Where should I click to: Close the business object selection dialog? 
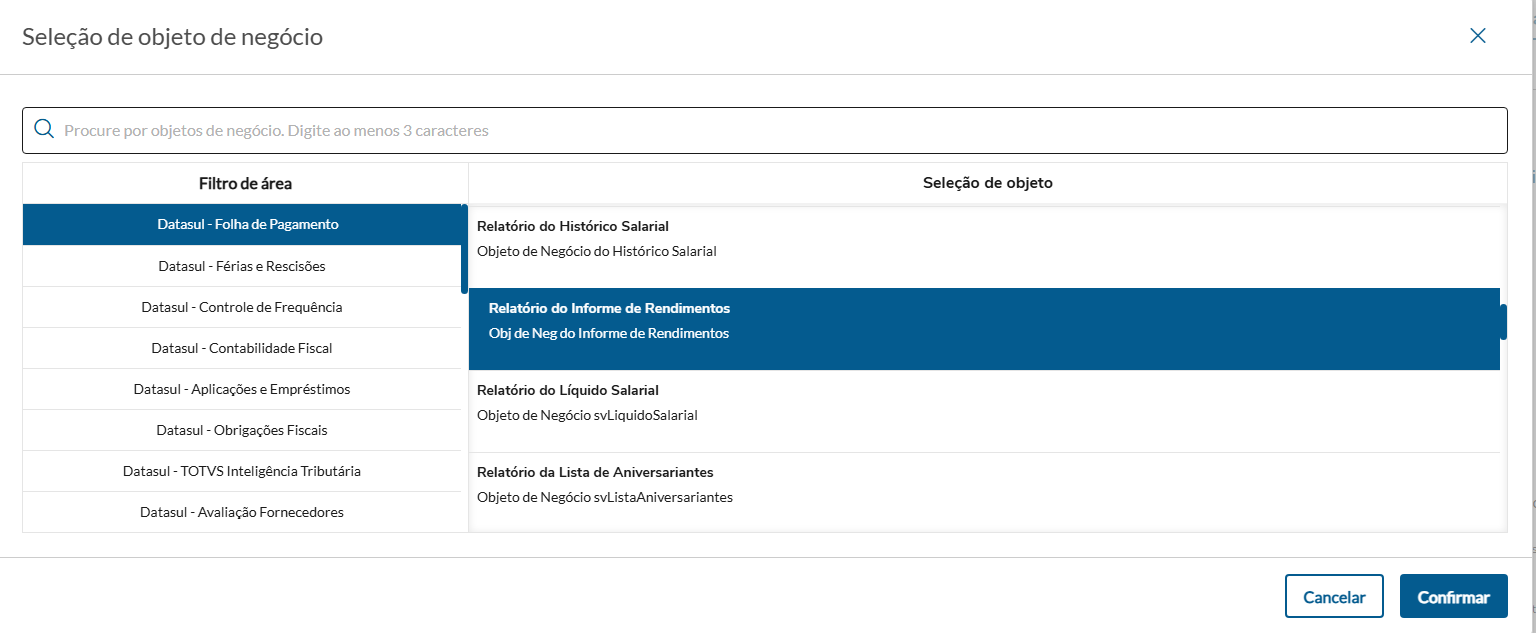click(x=1477, y=36)
